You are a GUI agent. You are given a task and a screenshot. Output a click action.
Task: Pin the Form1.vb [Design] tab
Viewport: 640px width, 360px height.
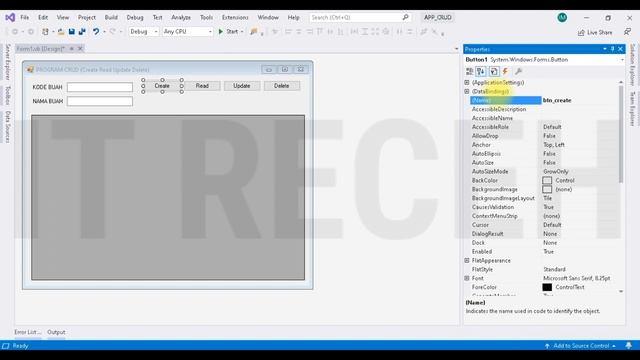pyautogui.click(x=71, y=49)
